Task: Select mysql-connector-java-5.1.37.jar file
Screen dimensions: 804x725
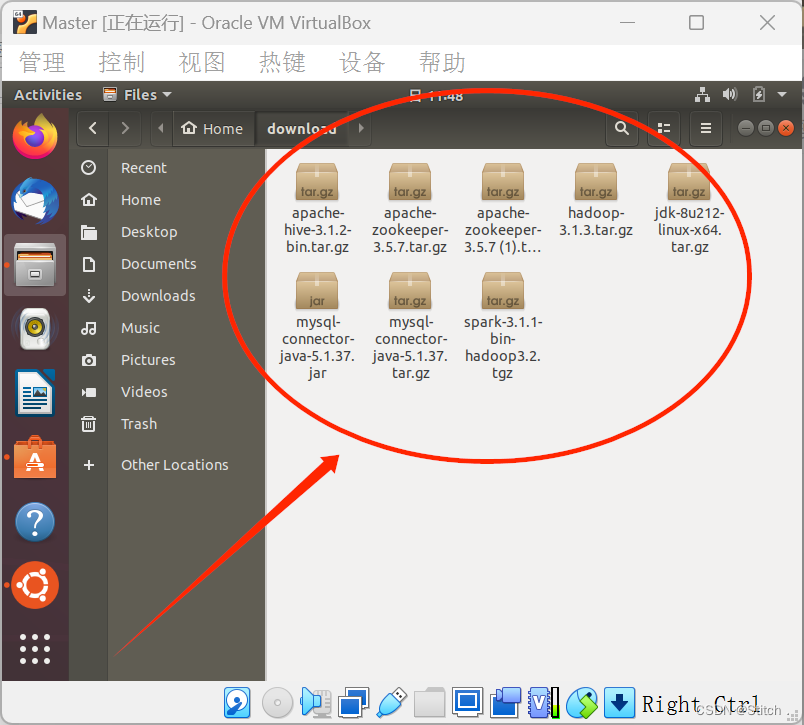Action: (x=317, y=326)
